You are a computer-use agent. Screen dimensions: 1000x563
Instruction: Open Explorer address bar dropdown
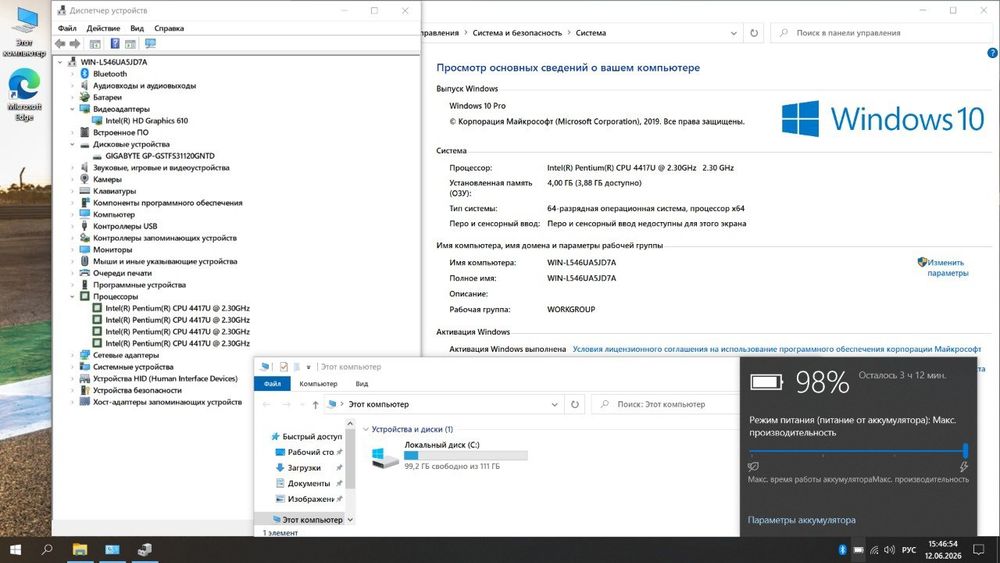[554, 404]
